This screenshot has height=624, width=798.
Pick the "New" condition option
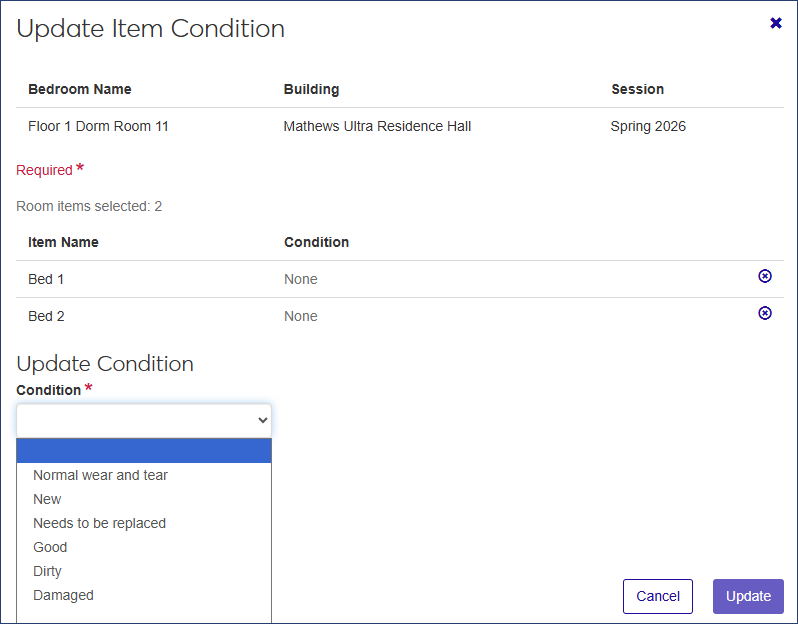pos(47,499)
